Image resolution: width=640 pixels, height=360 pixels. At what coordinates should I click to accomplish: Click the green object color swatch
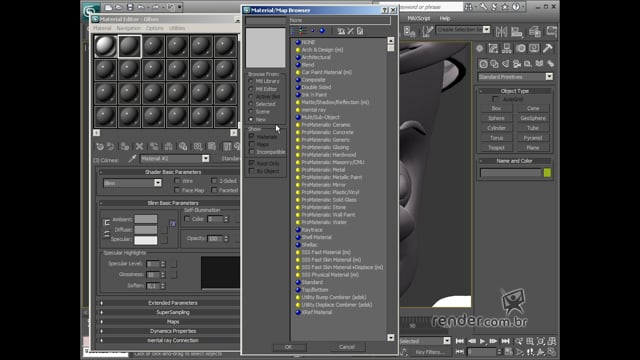(x=547, y=173)
